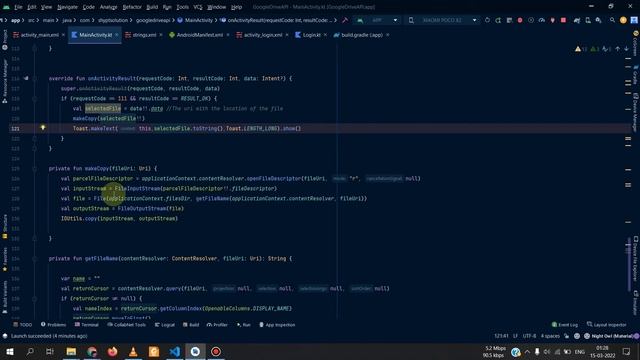Open File Explorer from the taskbar
Image resolution: width=640 pixels, height=360 pixels.
pyautogui.click(x=71, y=351)
